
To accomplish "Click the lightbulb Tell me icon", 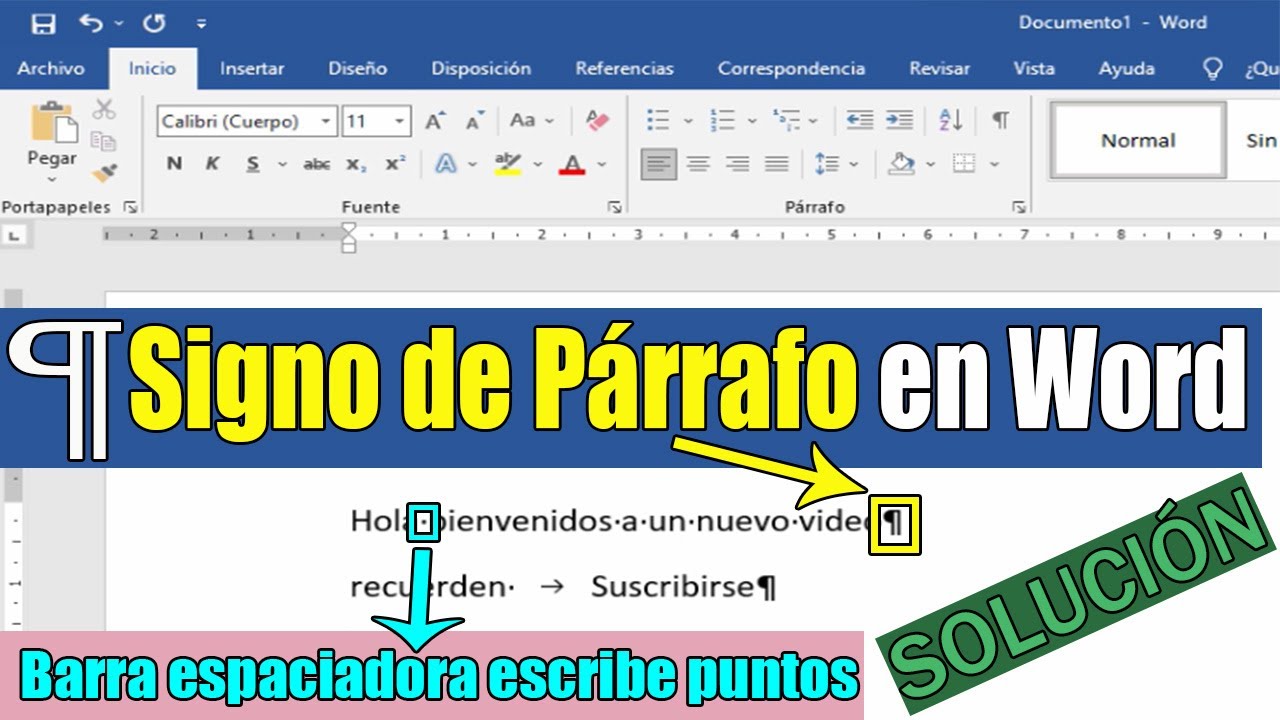I will pyautogui.click(x=1212, y=69).
